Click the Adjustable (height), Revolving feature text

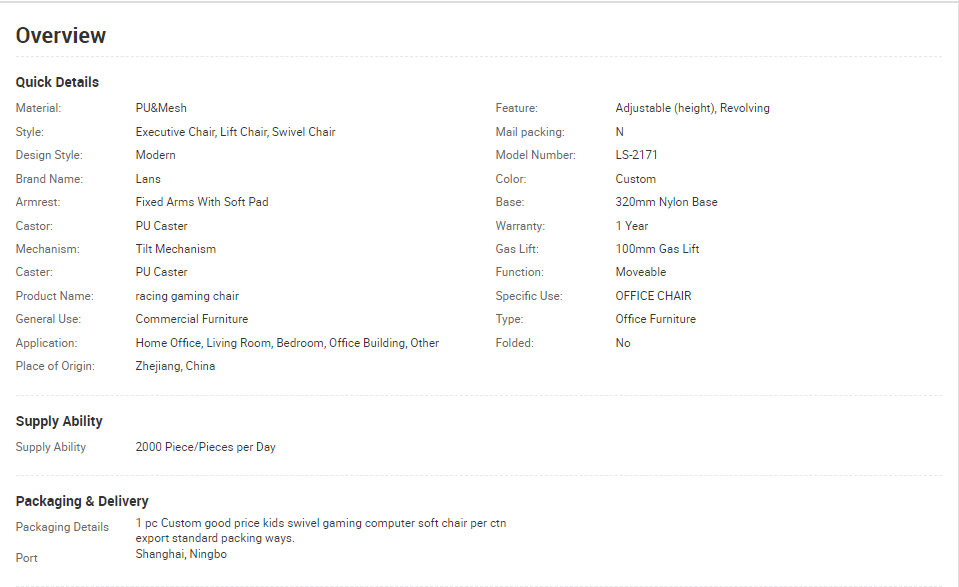coord(692,108)
